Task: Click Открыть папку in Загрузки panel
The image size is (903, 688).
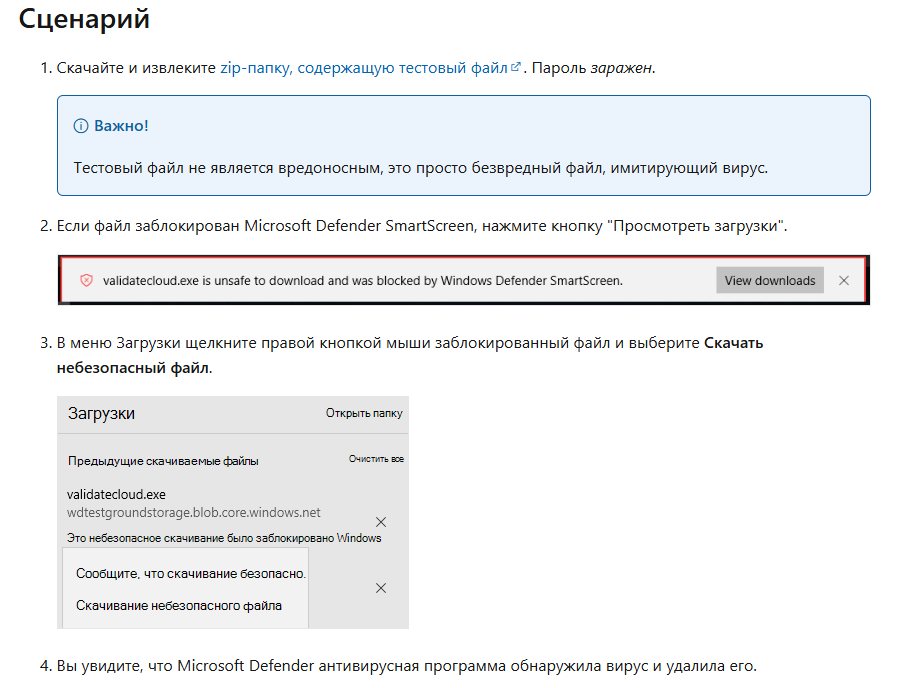Action: pos(364,413)
